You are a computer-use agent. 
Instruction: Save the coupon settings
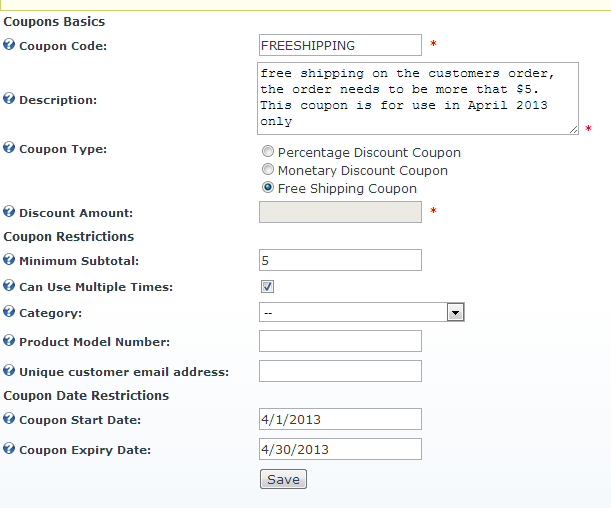[283, 479]
